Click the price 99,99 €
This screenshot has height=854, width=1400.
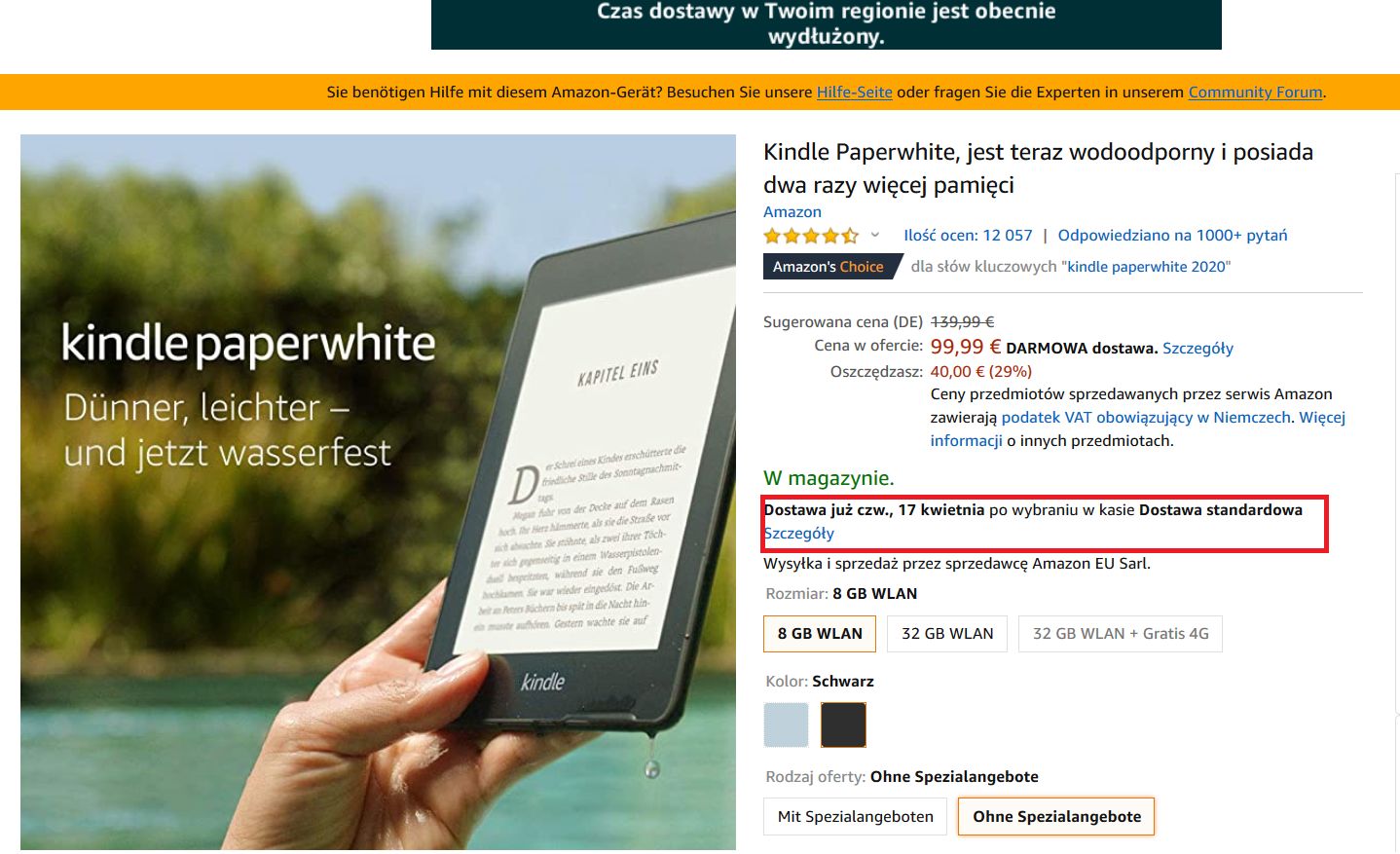click(965, 347)
